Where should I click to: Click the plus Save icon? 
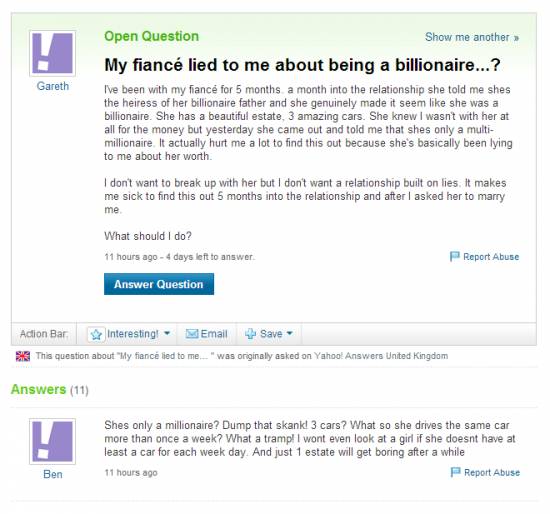(x=250, y=334)
